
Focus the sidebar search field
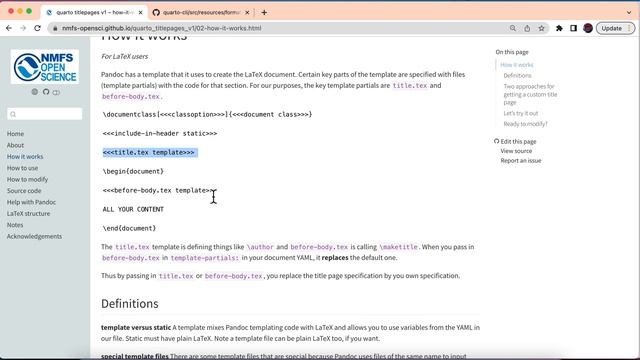tap(44, 114)
